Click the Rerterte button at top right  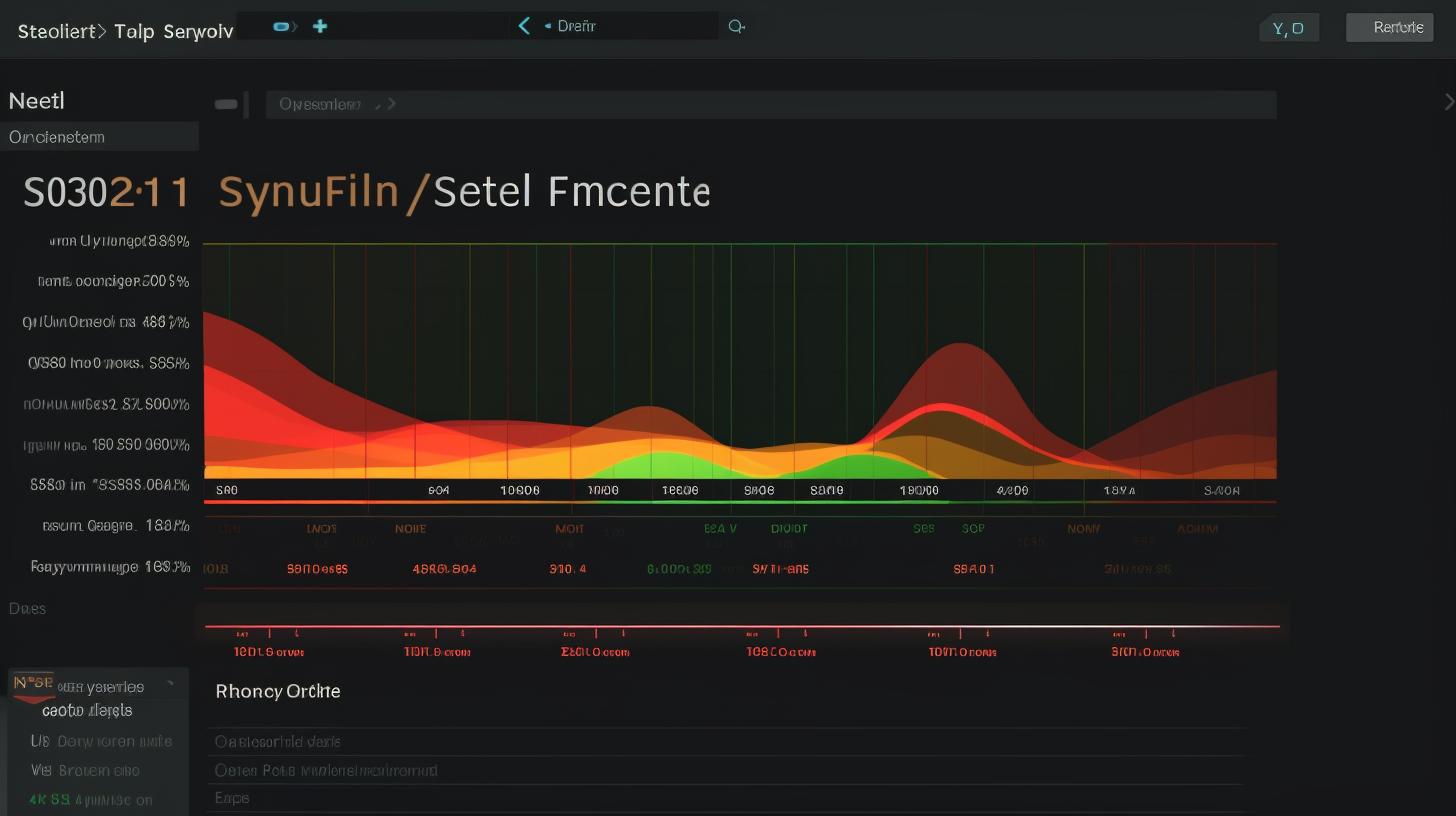pos(1389,27)
